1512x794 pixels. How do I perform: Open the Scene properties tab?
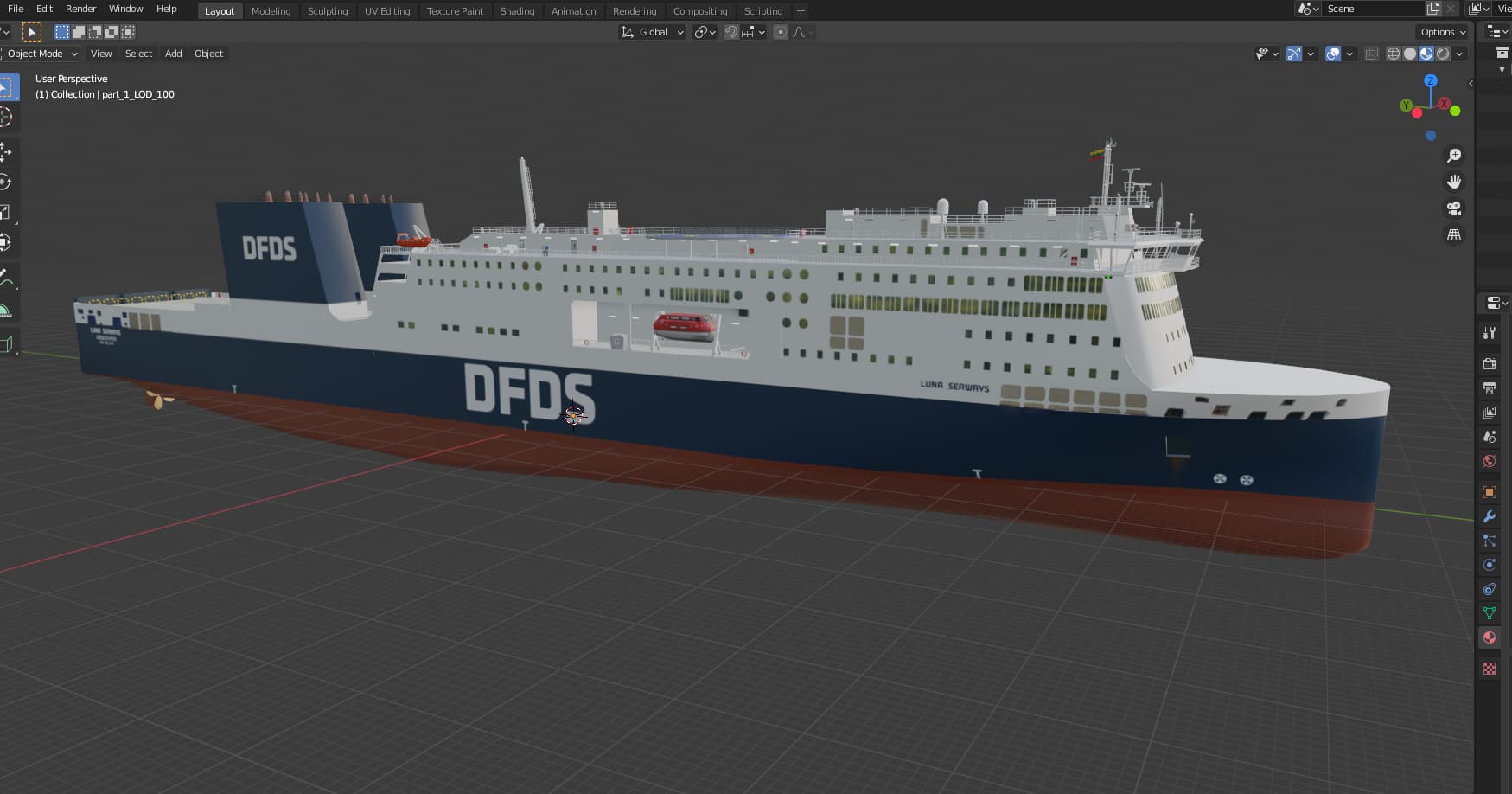(x=1490, y=437)
